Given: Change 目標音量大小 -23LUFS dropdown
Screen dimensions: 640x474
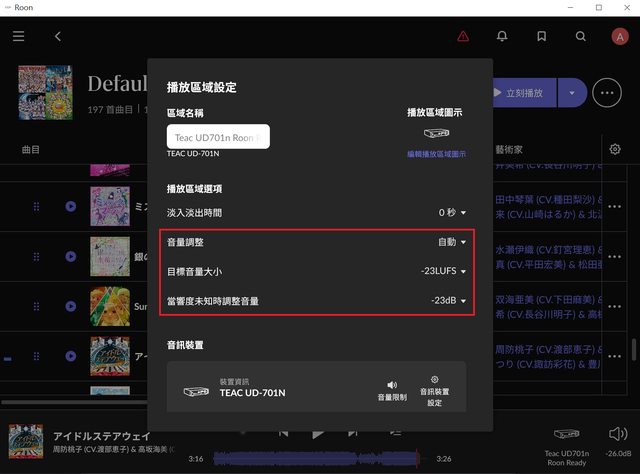Looking at the screenshot, I should 444,271.
